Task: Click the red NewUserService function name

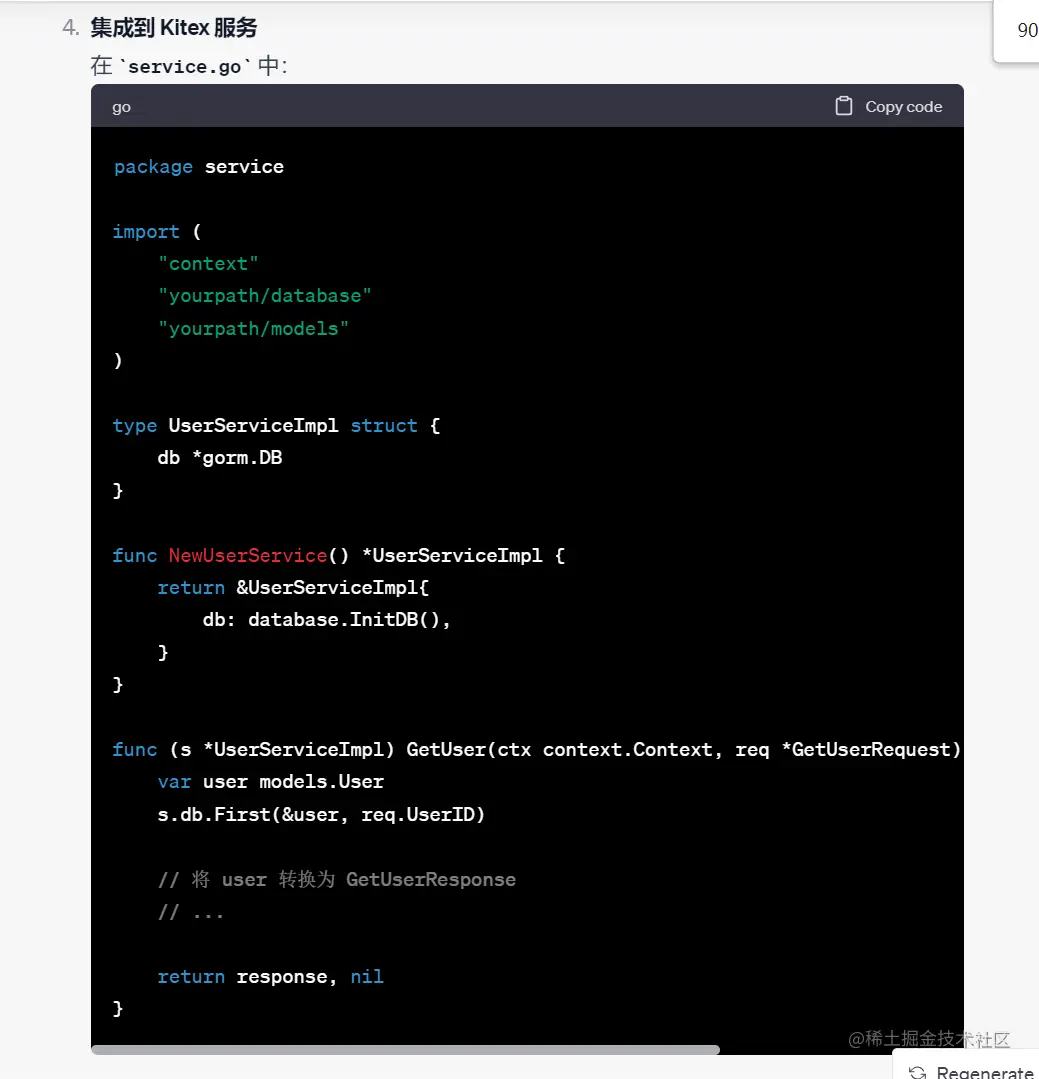Action: (248, 555)
